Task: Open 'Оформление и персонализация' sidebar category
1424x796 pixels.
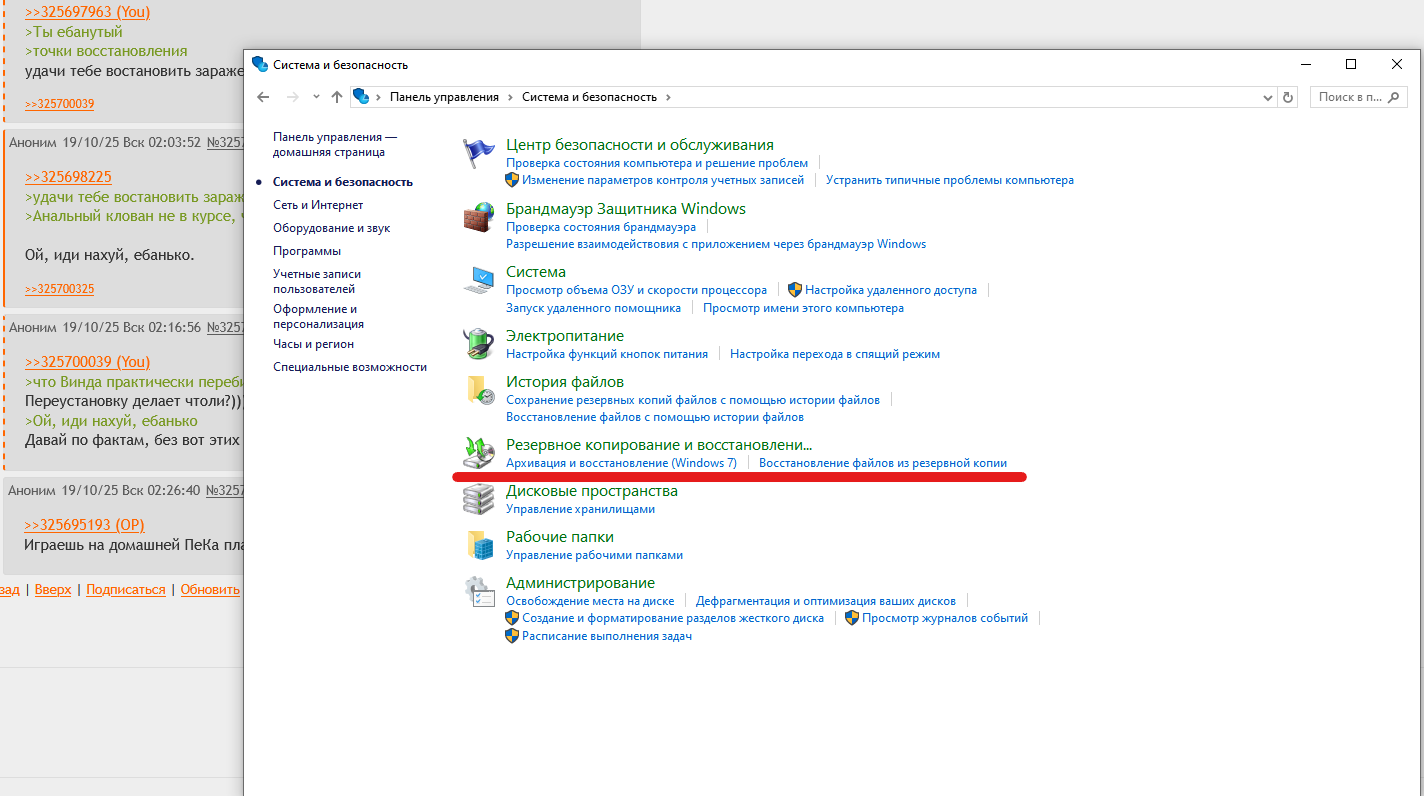Action: [x=318, y=316]
